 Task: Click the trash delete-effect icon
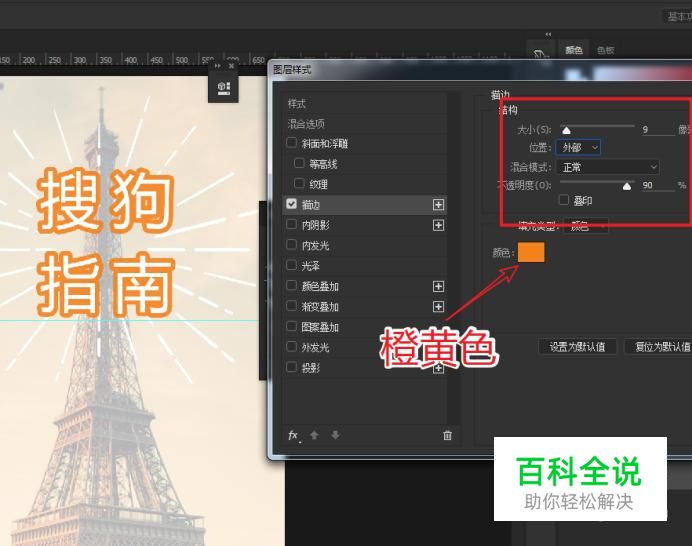tap(447, 436)
